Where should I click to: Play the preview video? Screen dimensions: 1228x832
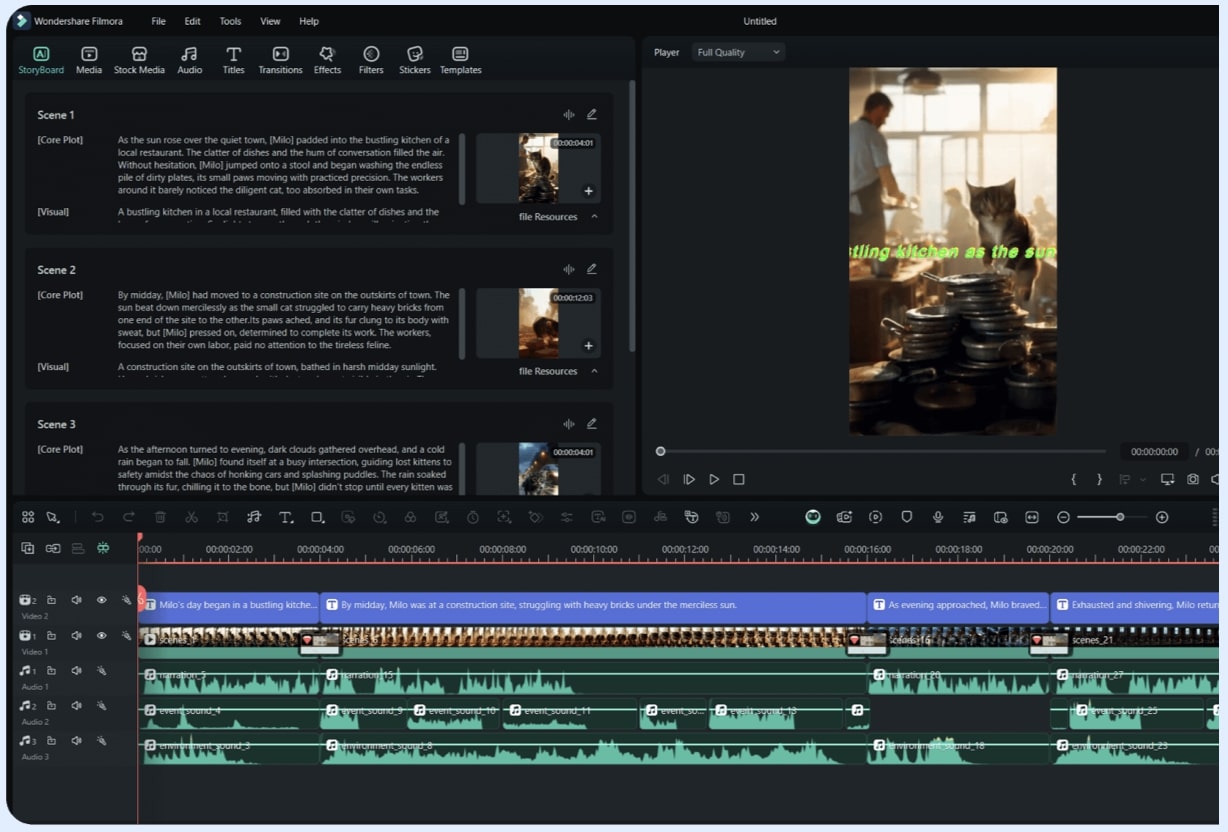click(x=714, y=479)
